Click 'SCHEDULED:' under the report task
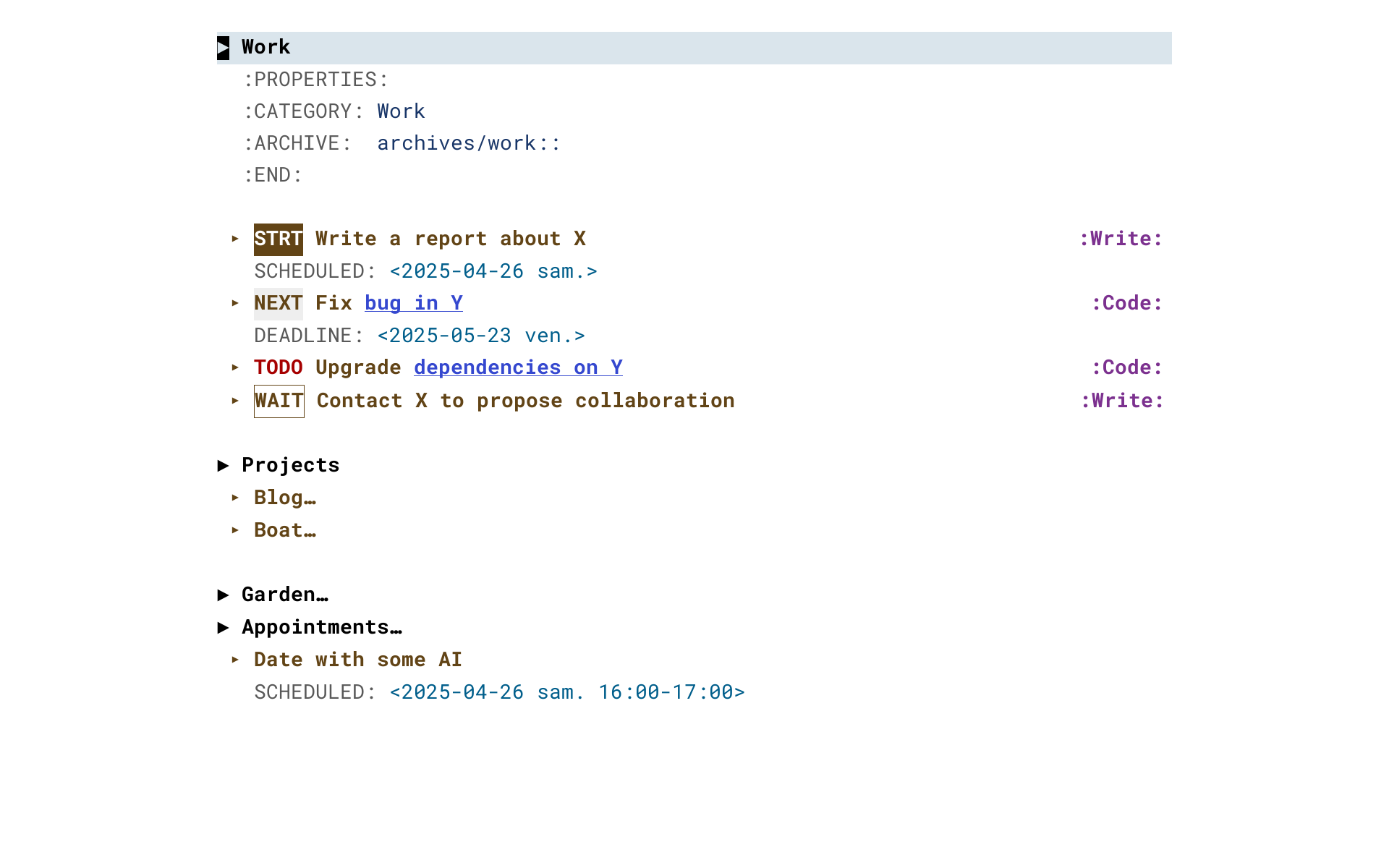This screenshot has height=868, width=1389. 315,272
